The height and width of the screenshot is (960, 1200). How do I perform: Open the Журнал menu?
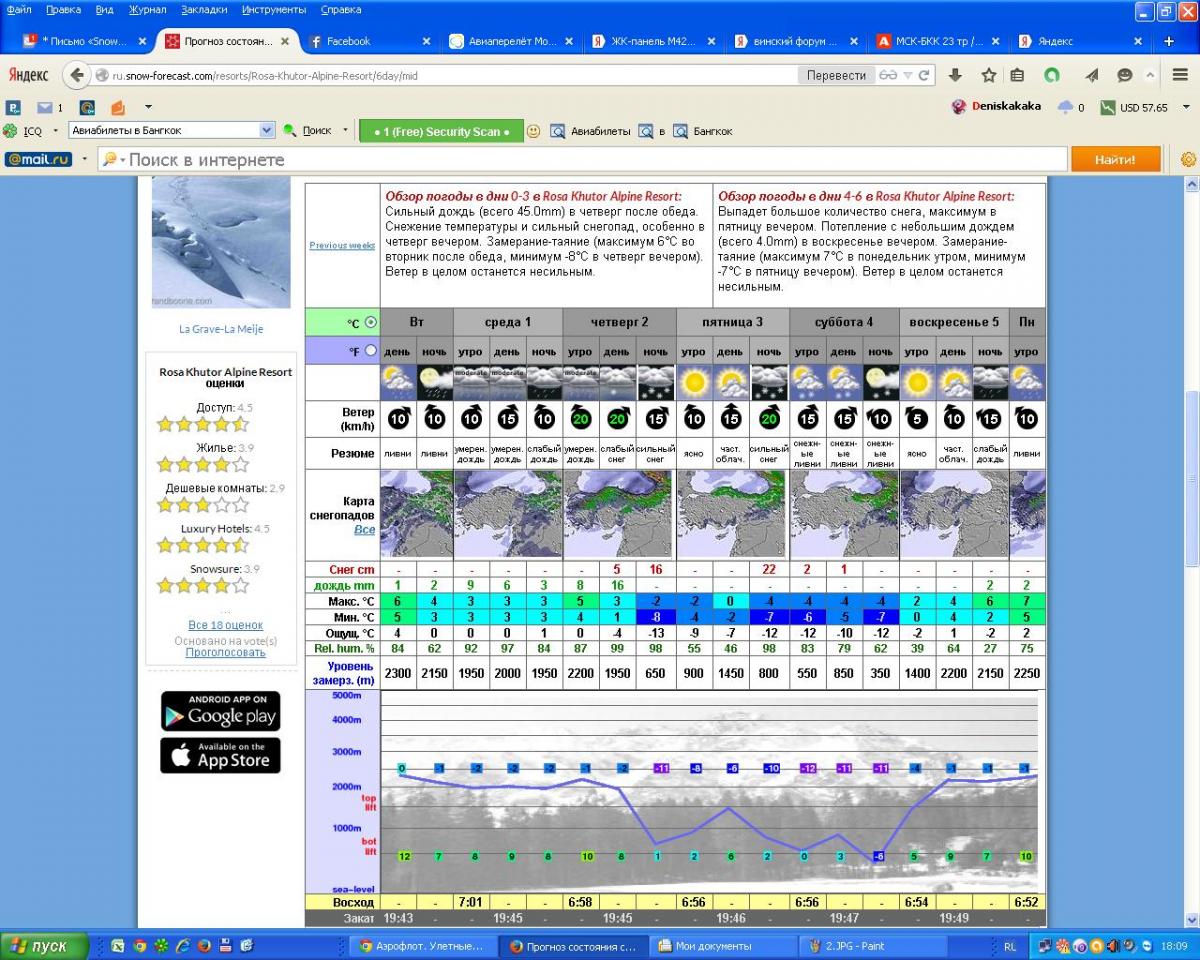[x=148, y=10]
